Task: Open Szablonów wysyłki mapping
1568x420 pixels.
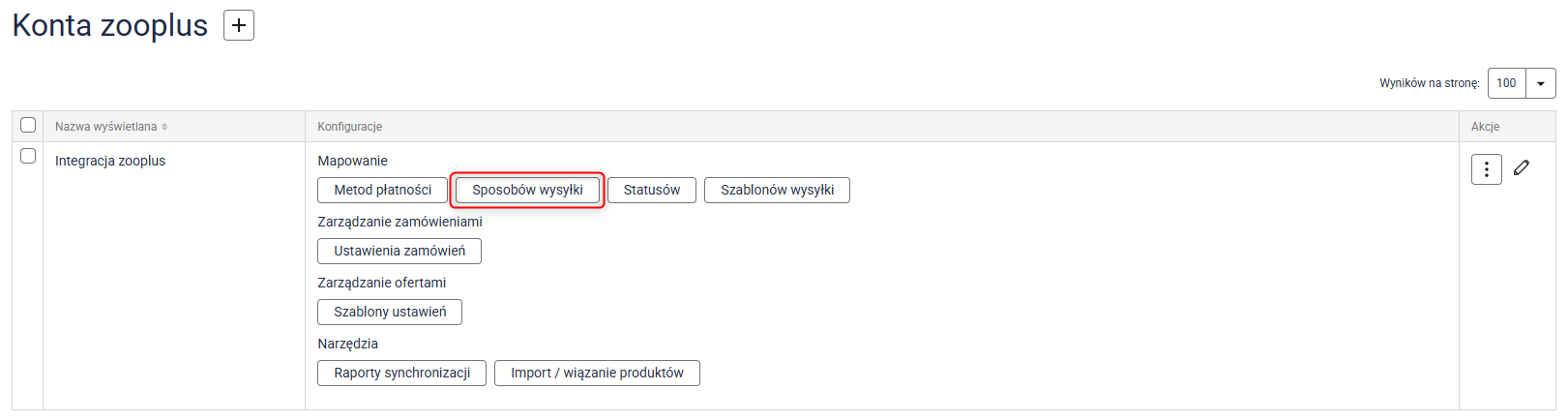Action: [777, 190]
